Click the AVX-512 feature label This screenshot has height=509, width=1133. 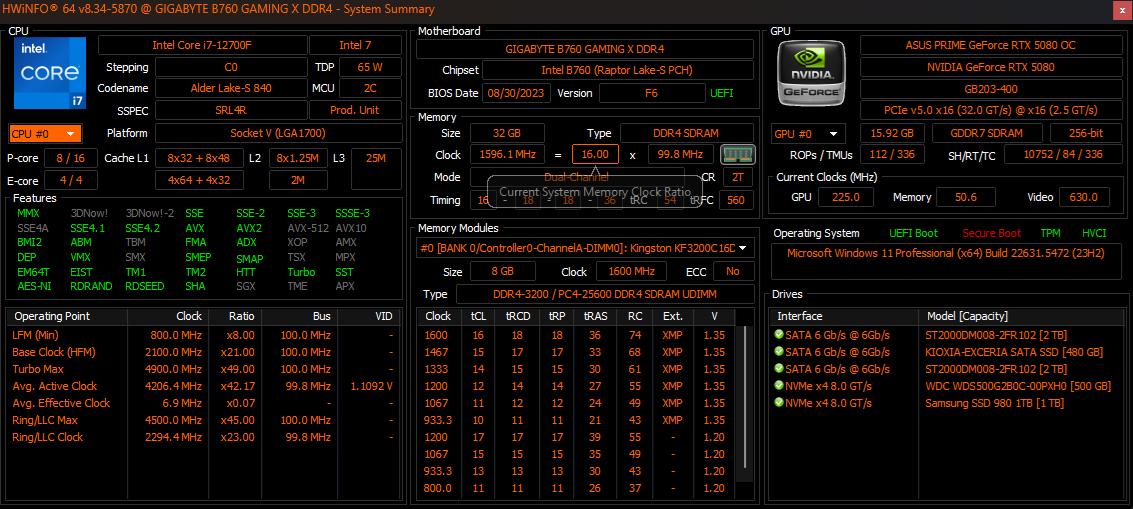(306, 228)
